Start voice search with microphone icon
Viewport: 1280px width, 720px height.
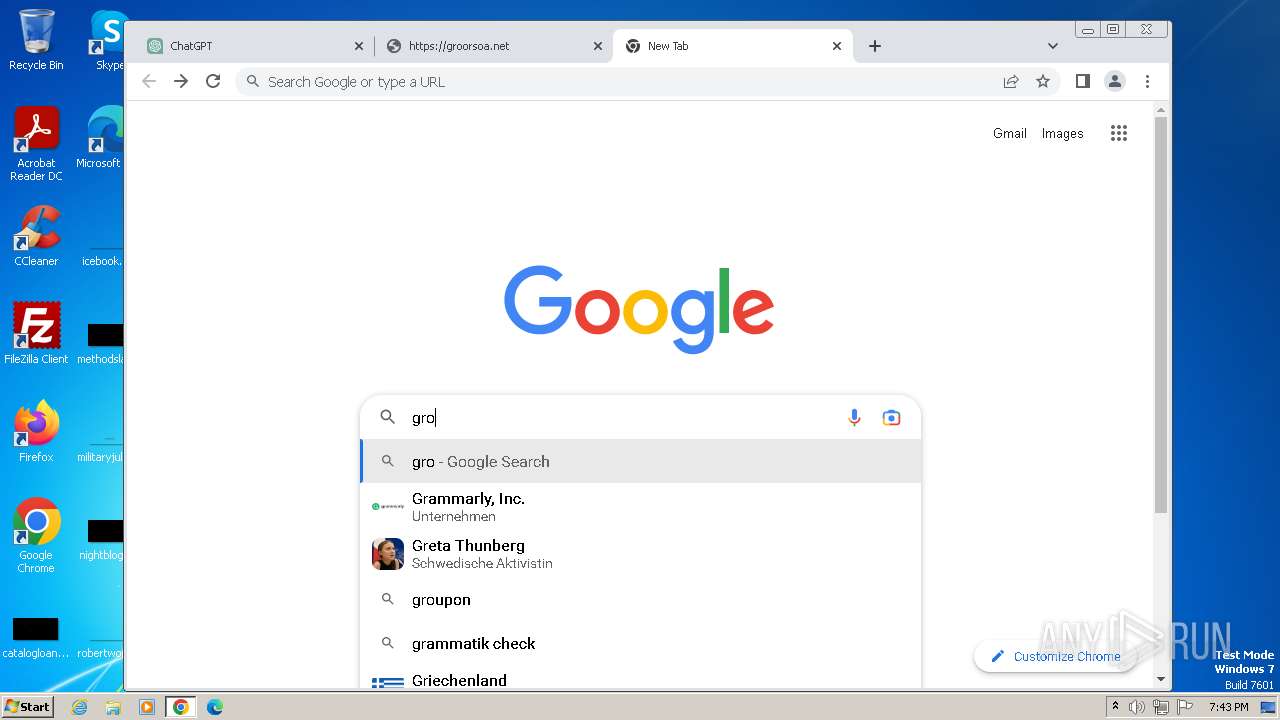point(854,418)
